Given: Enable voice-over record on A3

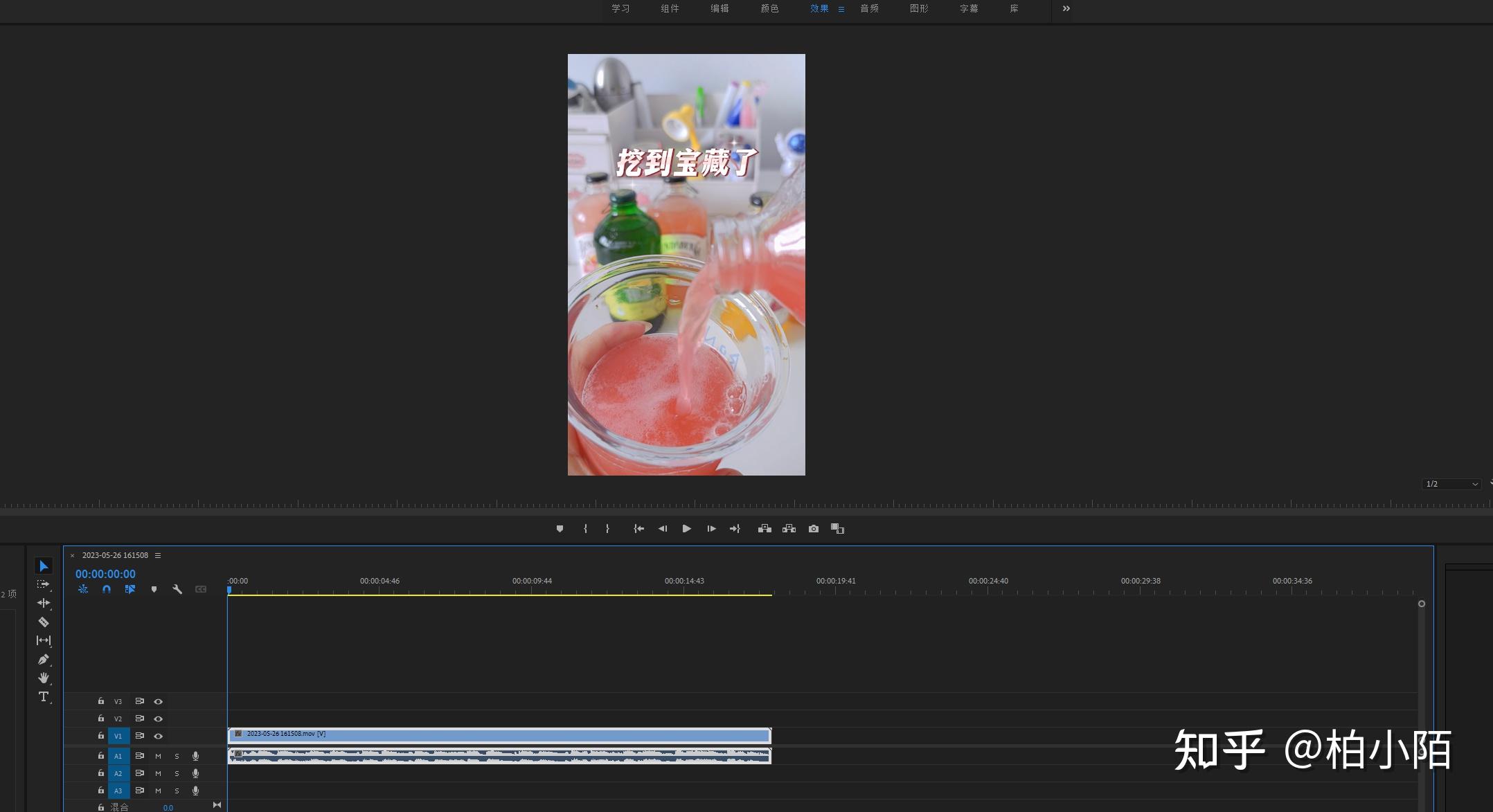Looking at the screenshot, I should tap(195, 791).
